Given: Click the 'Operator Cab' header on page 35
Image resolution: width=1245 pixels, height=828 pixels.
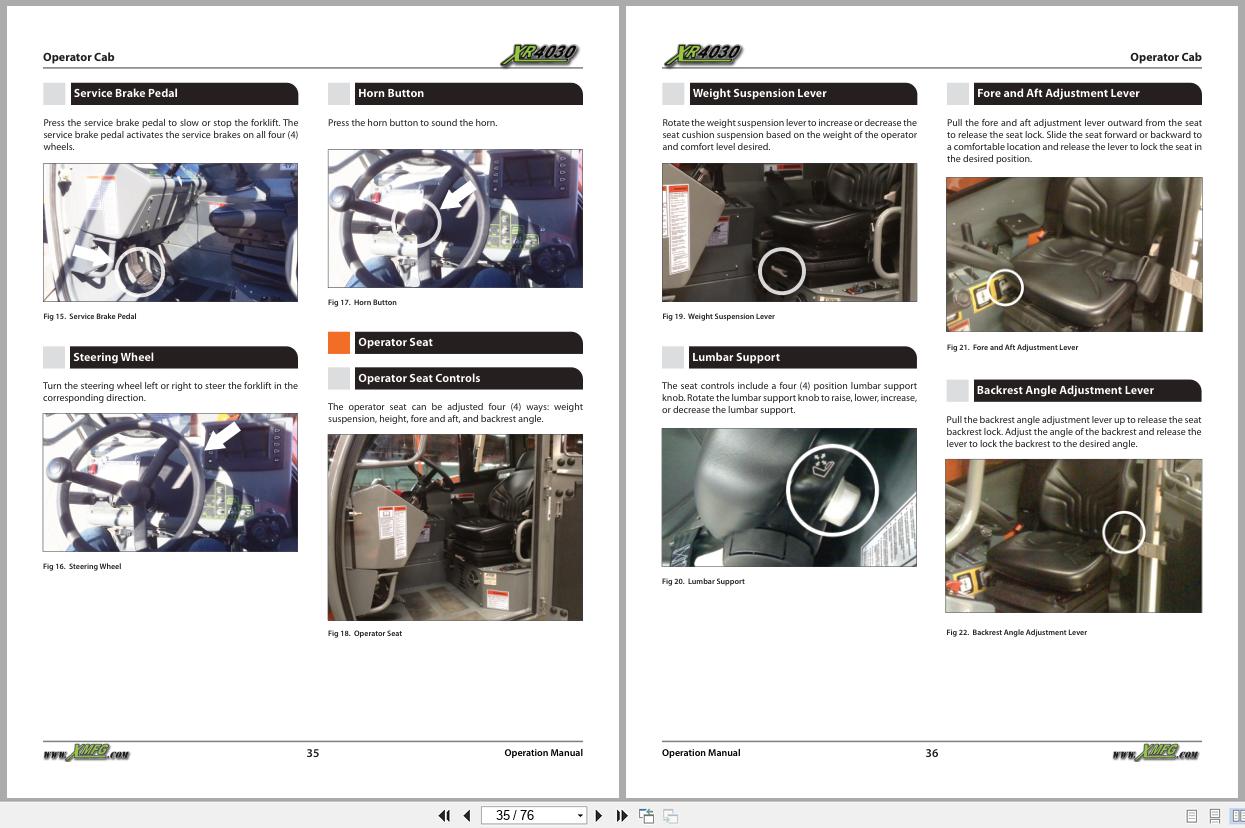Looking at the screenshot, I should click(79, 58).
